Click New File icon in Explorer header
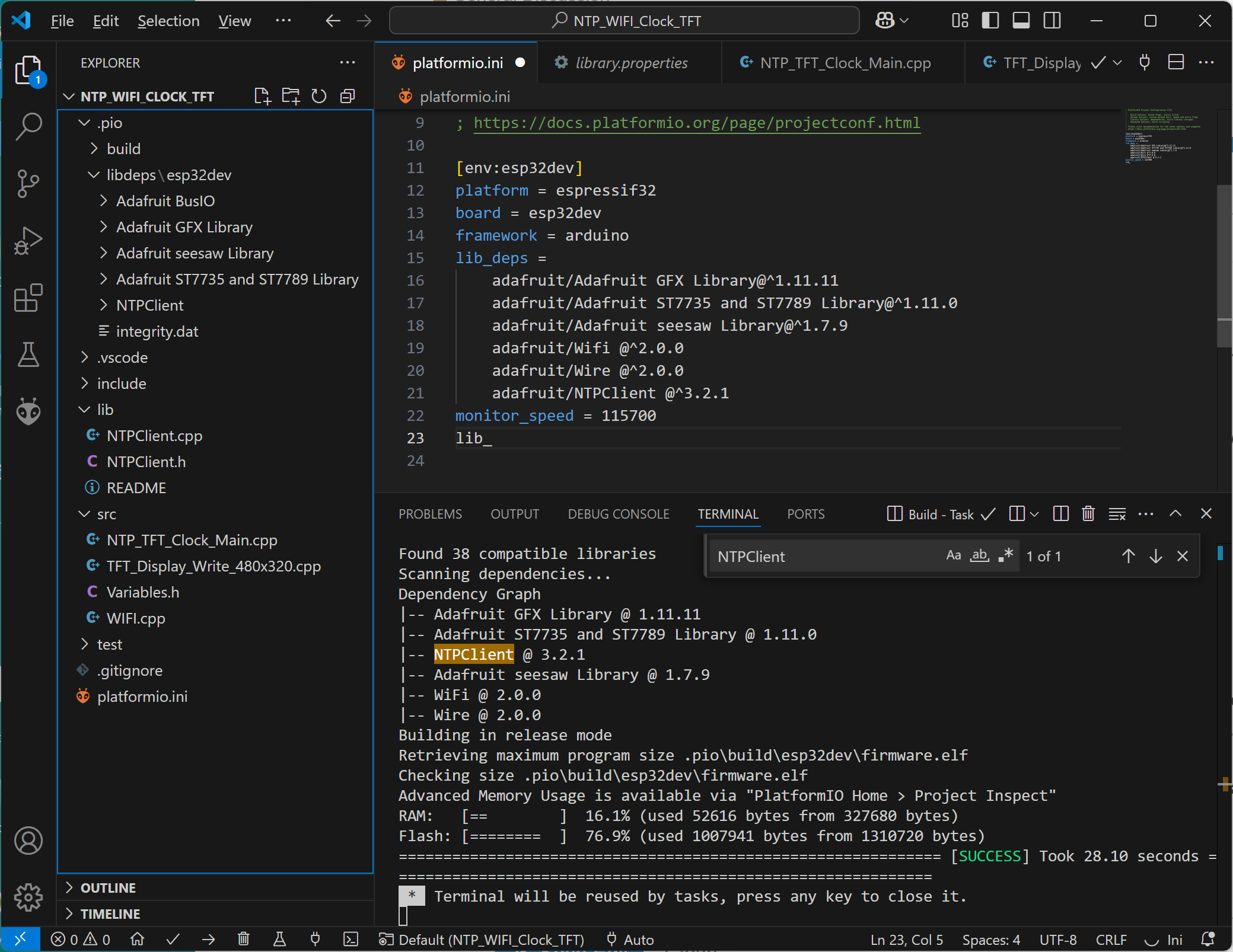Image resolution: width=1233 pixels, height=952 pixels. tap(262, 96)
